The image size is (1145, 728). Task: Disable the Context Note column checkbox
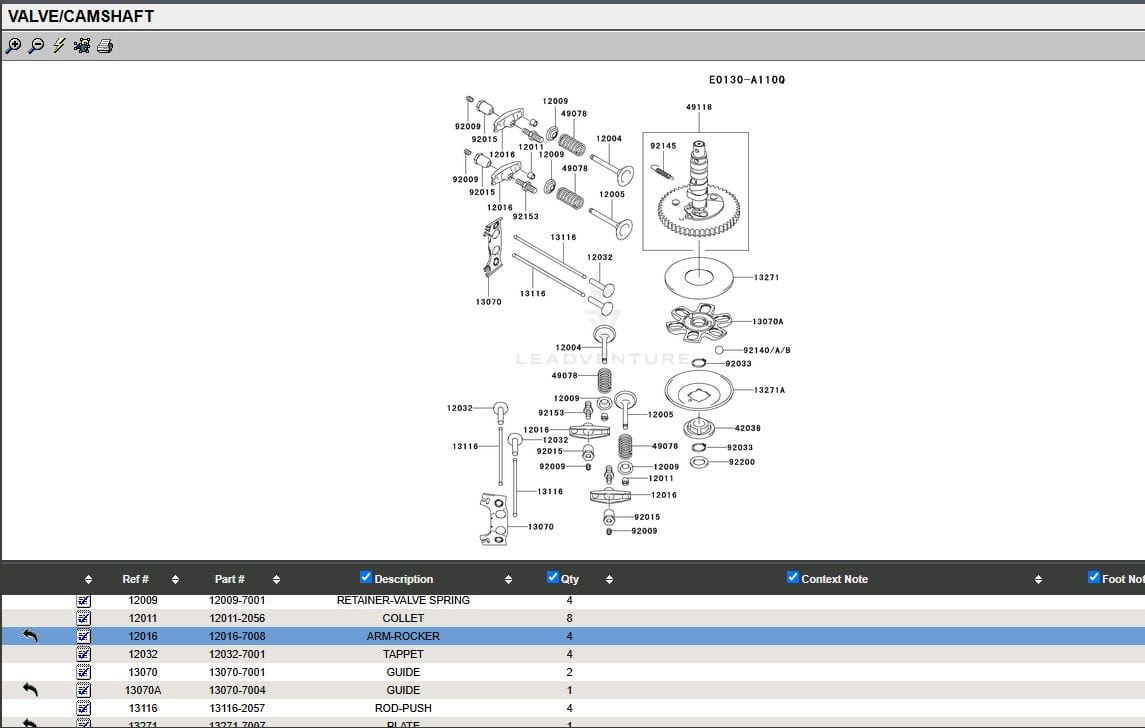(793, 577)
